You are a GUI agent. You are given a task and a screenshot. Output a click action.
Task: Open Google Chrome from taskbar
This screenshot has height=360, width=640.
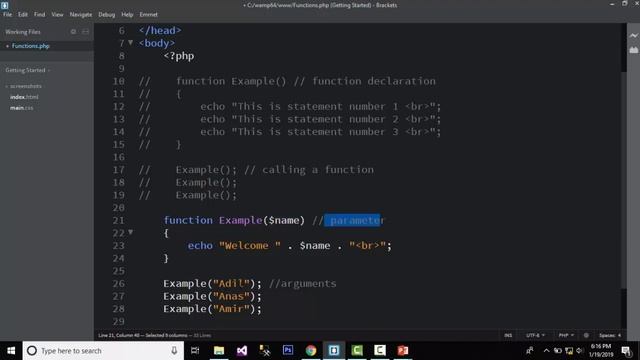point(311,351)
